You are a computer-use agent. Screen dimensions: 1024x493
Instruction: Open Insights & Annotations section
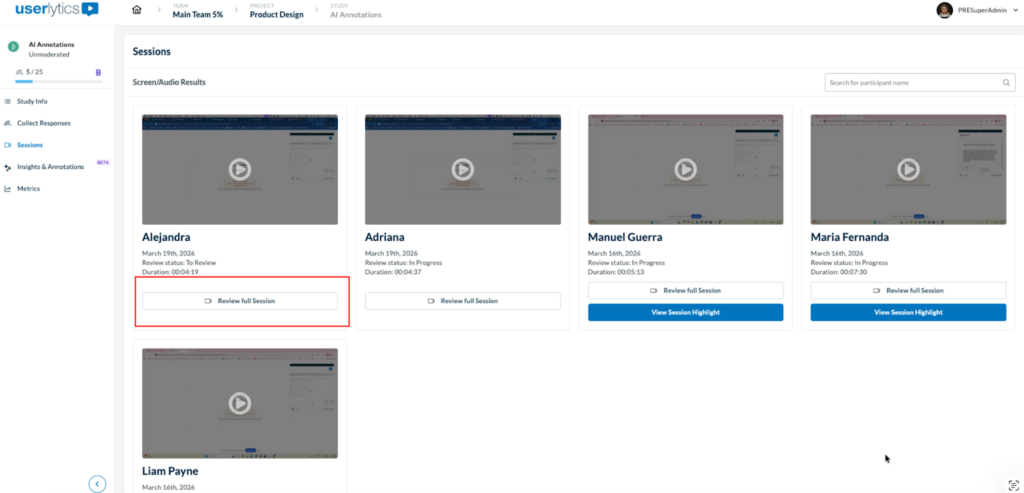pos(50,167)
